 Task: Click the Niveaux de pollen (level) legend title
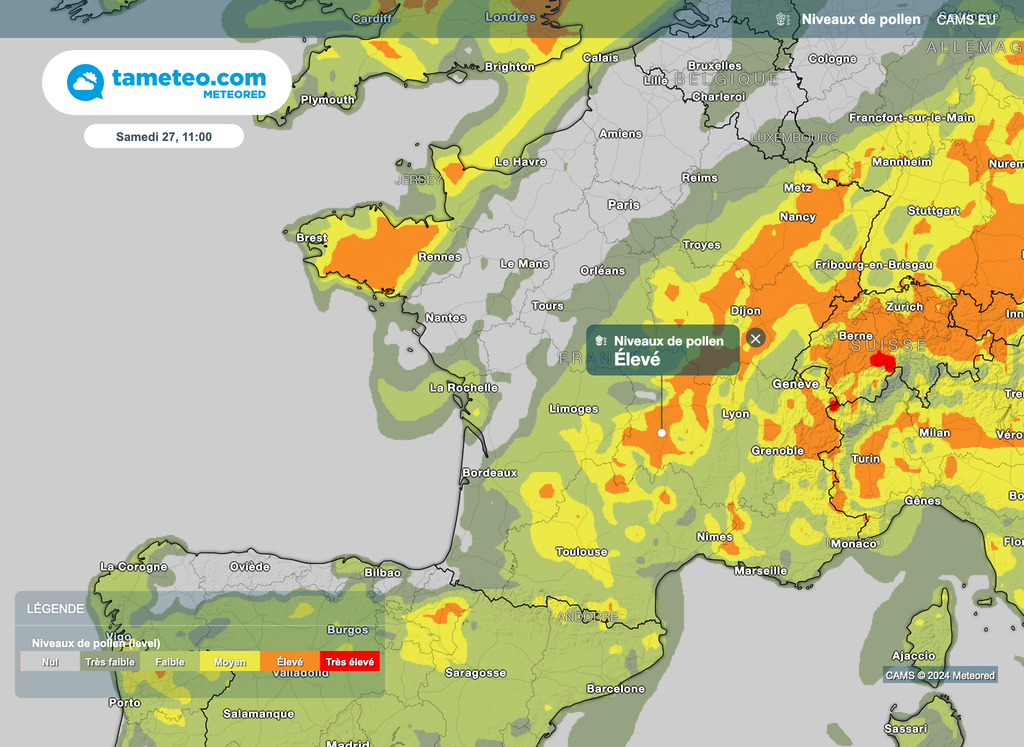pyautogui.click(x=96, y=643)
